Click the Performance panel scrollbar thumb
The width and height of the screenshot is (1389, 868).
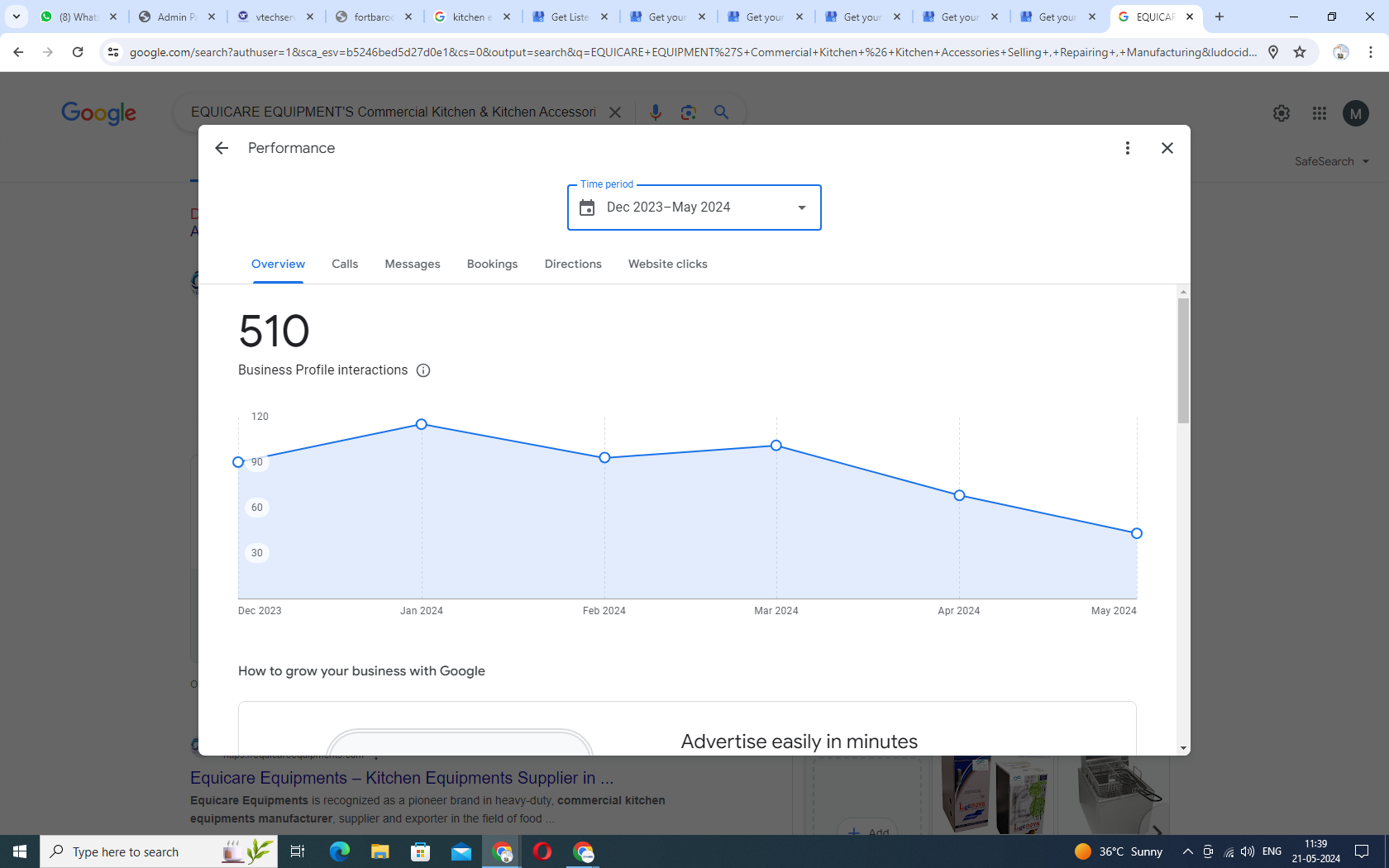[x=1183, y=360]
